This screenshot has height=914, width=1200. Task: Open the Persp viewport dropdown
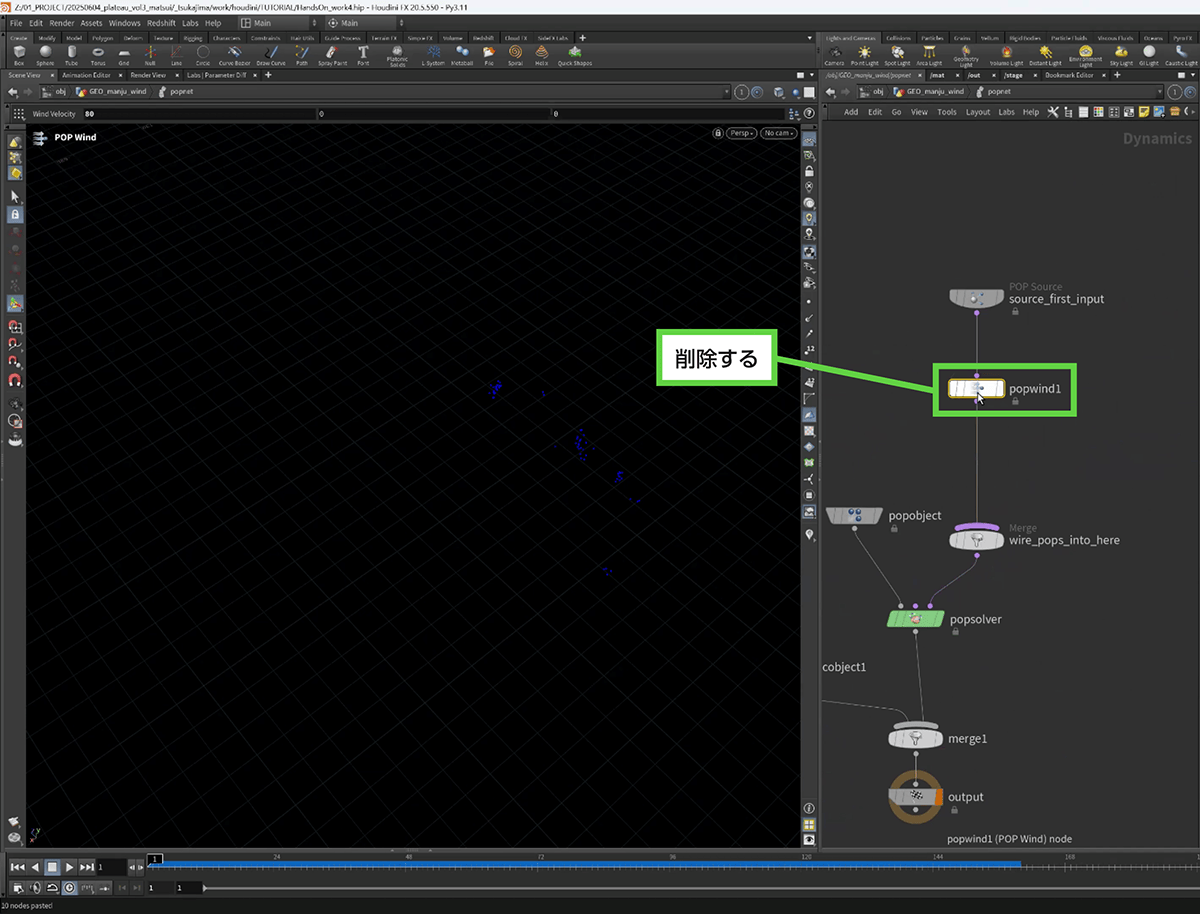pyautogui.click(x=741, y=133)
